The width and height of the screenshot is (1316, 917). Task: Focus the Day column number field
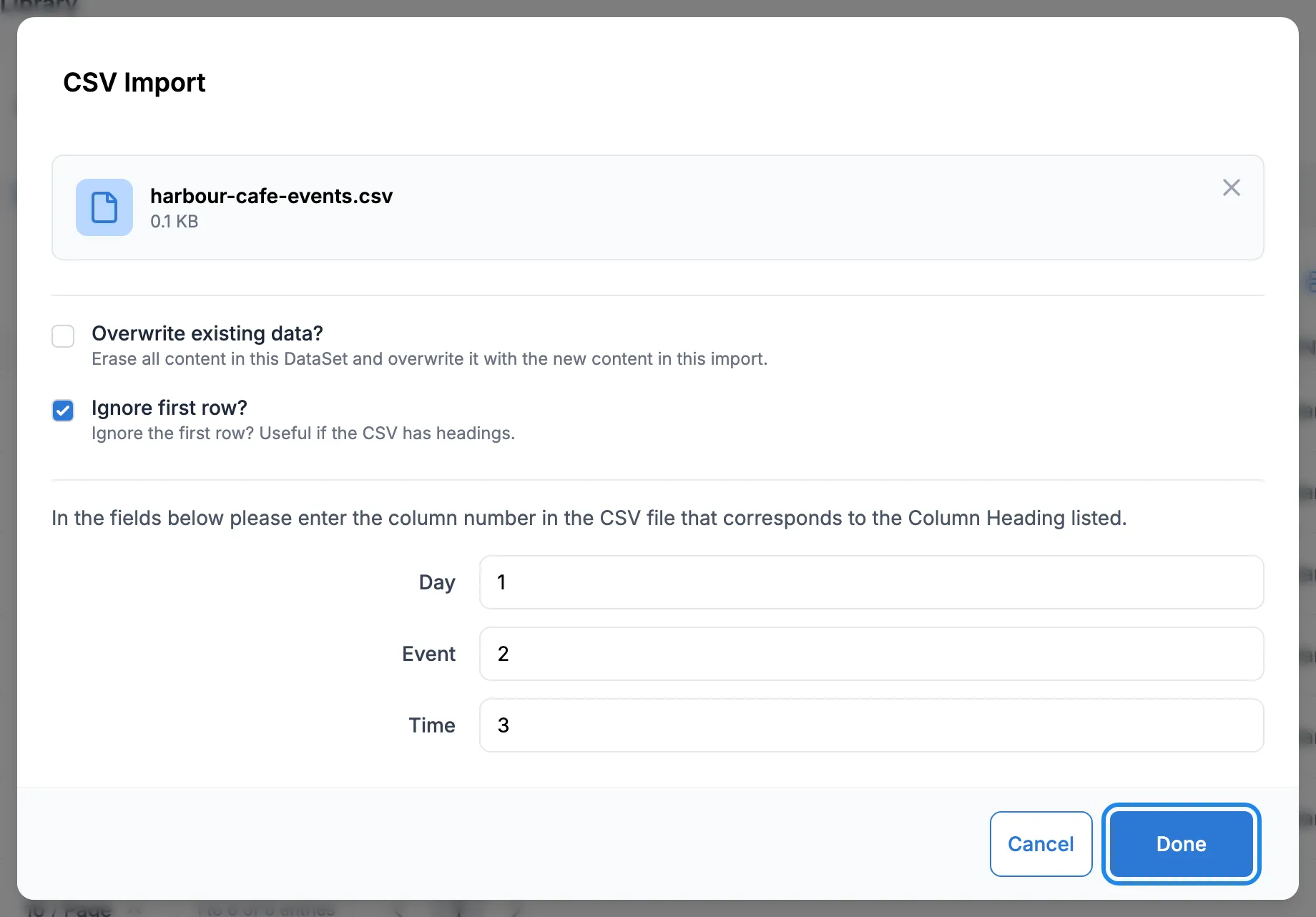click(871, 582)
